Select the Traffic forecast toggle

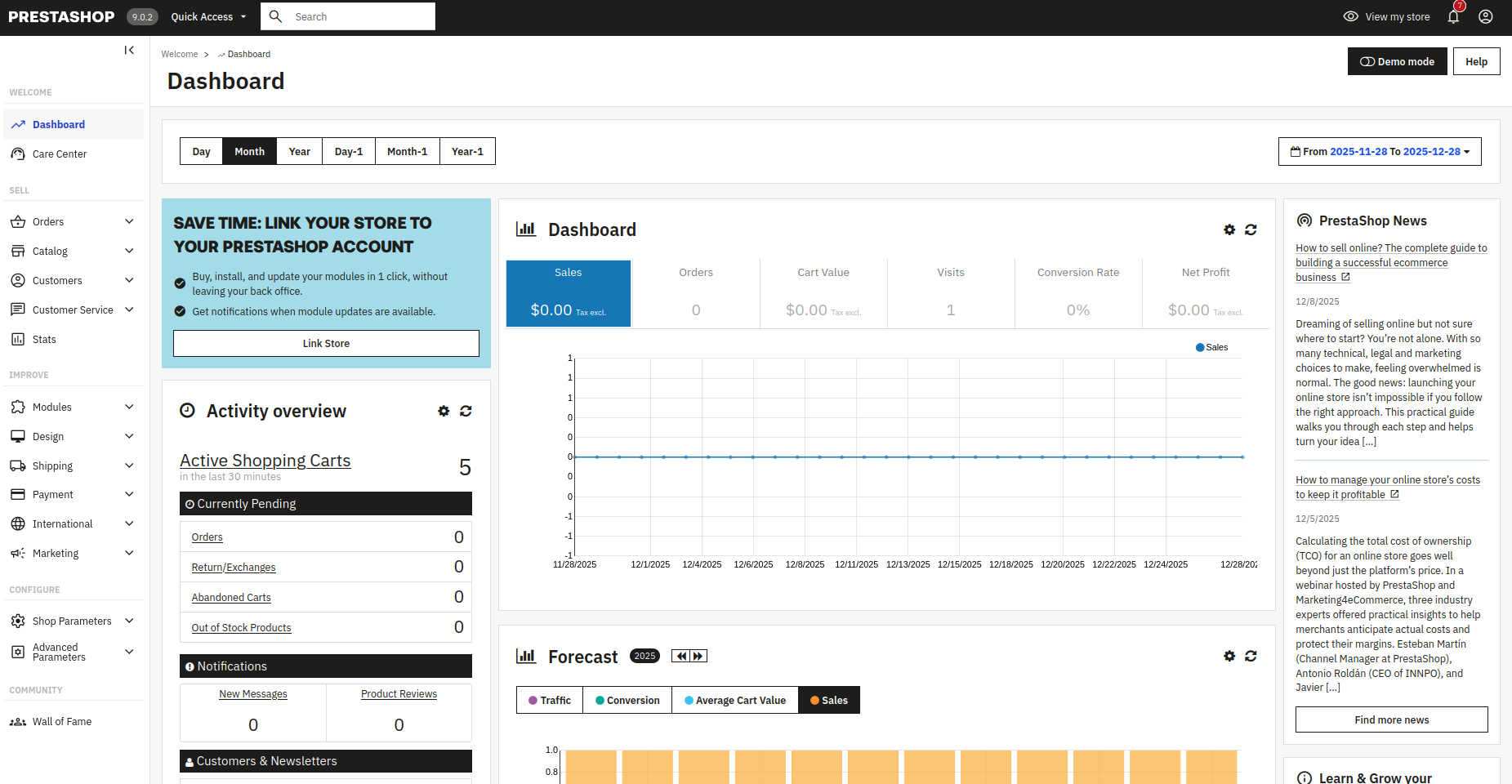[x=550, y=701]
